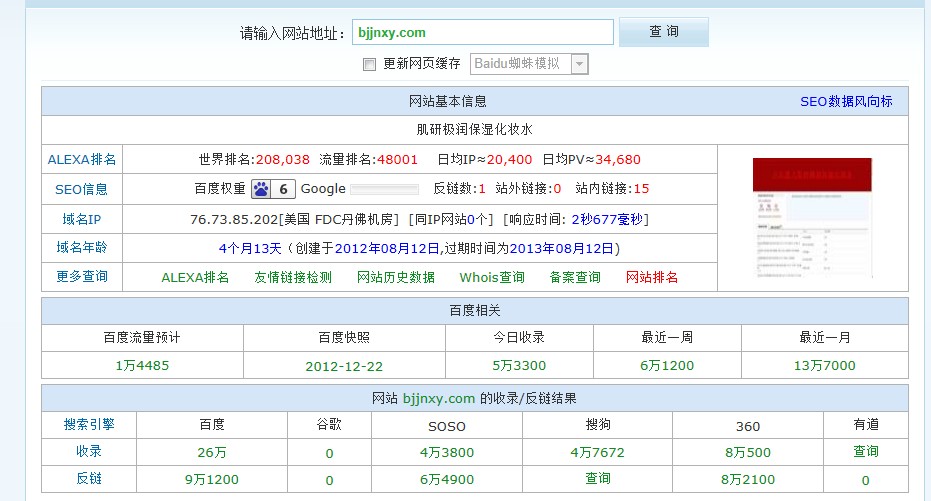Open the 友情链接检测 link
Image resolution: width=931 pixels, height=501 pixels.
pyautogui.click(x=293, y=277)
